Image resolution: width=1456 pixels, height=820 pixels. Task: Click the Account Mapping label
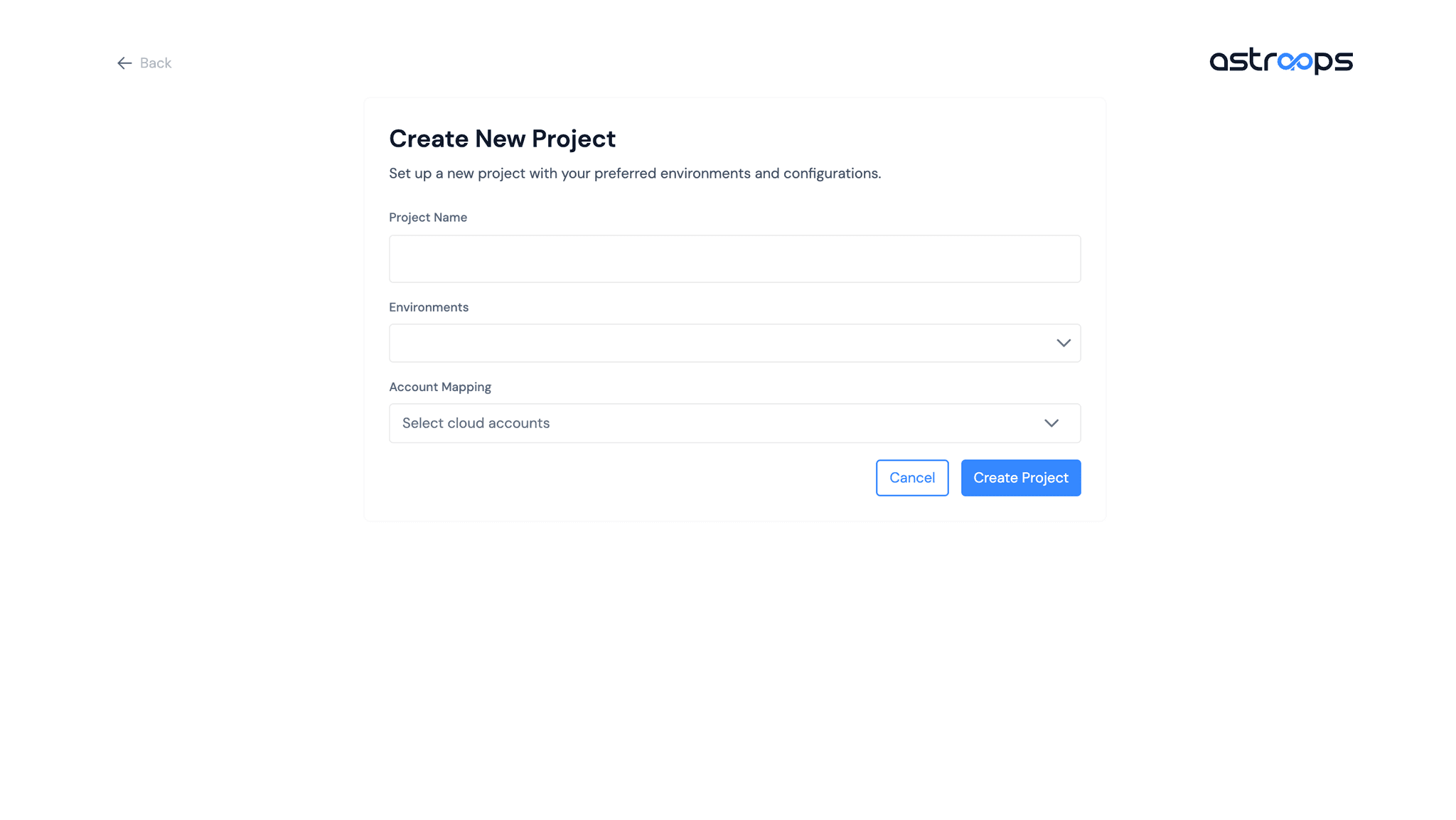click(x=439, y=387)
